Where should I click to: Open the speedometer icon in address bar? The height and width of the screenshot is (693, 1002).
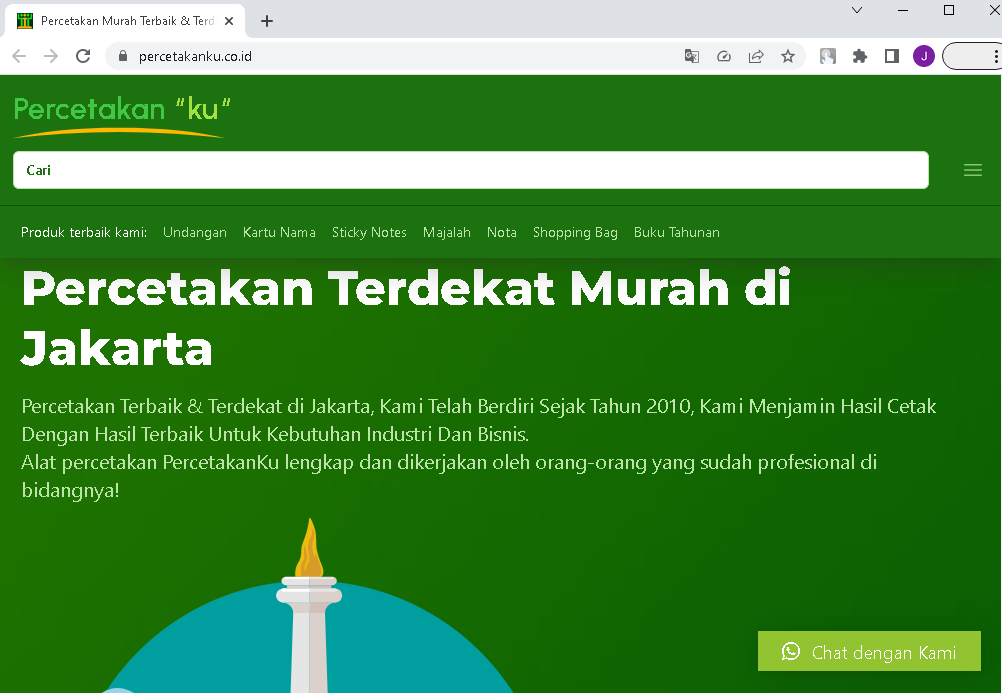click(x=723, y=56)
